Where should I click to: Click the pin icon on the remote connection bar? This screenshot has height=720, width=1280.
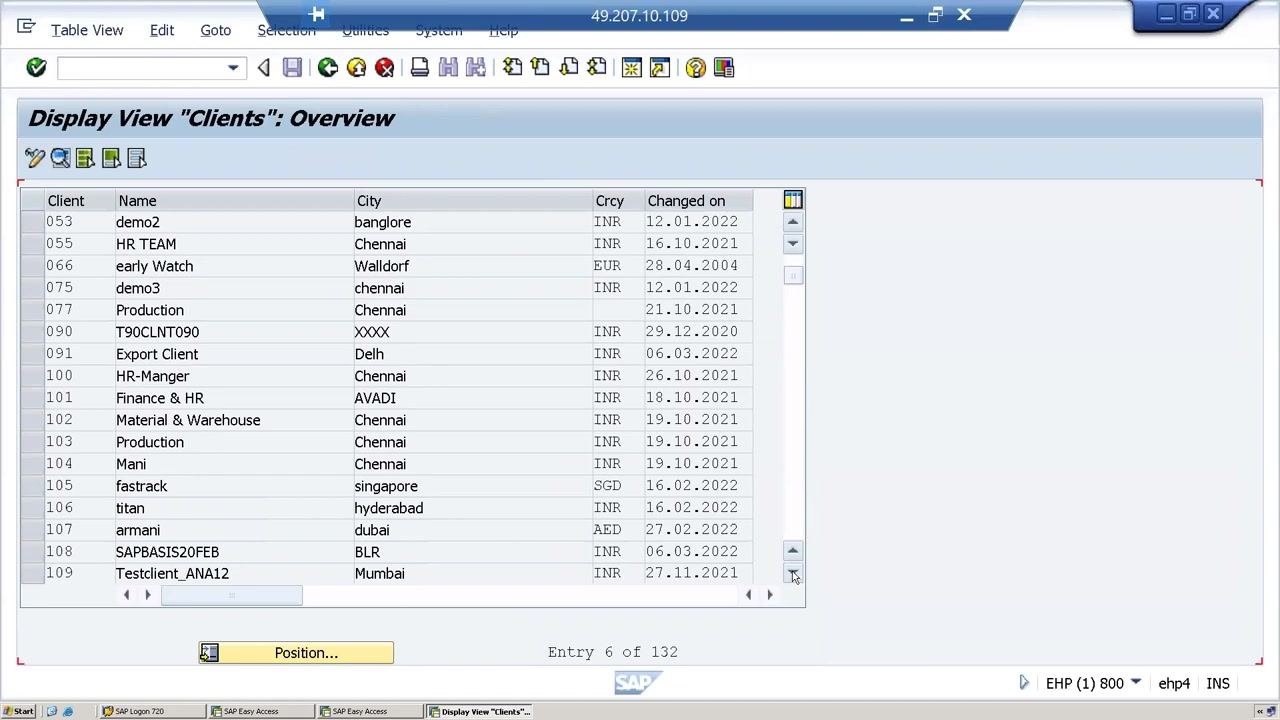point(317,14)
